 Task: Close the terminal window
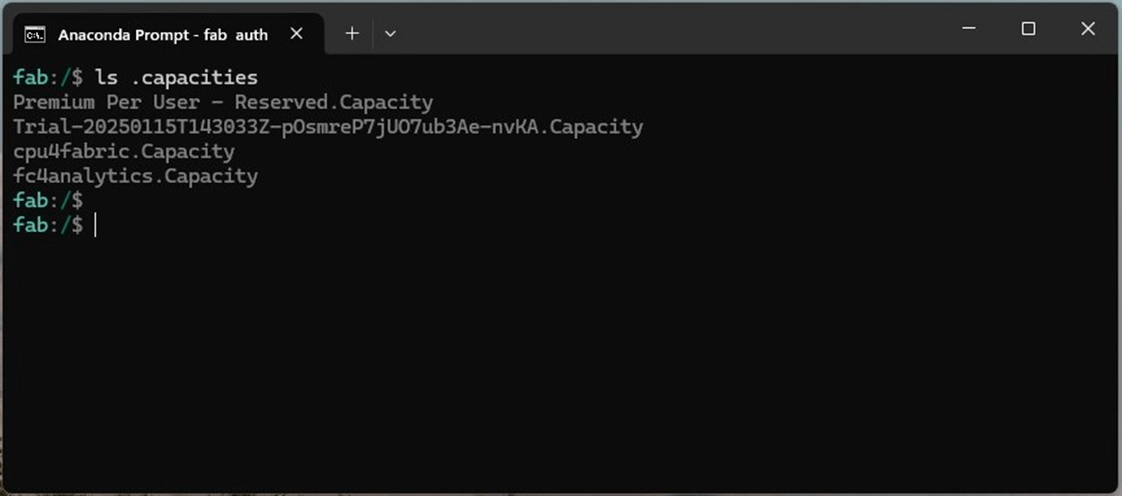click(1088, 29)
